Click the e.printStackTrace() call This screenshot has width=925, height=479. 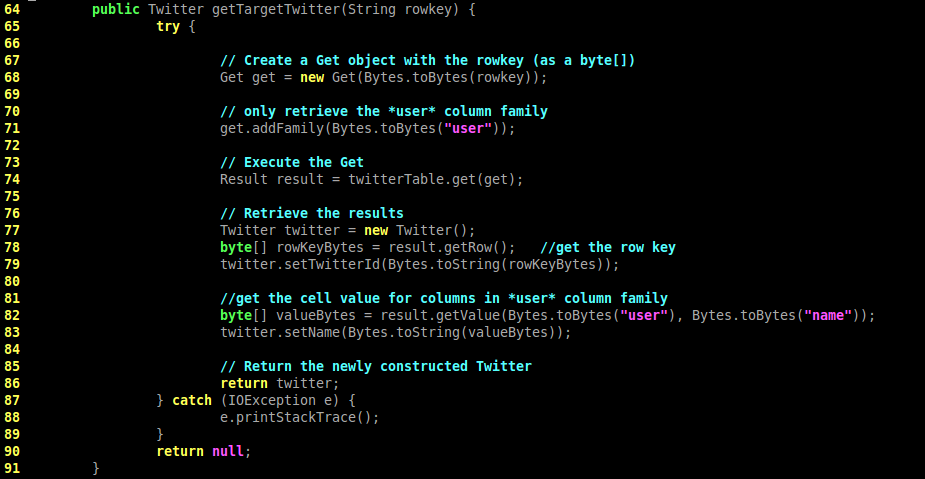click(x=300, y=417)
